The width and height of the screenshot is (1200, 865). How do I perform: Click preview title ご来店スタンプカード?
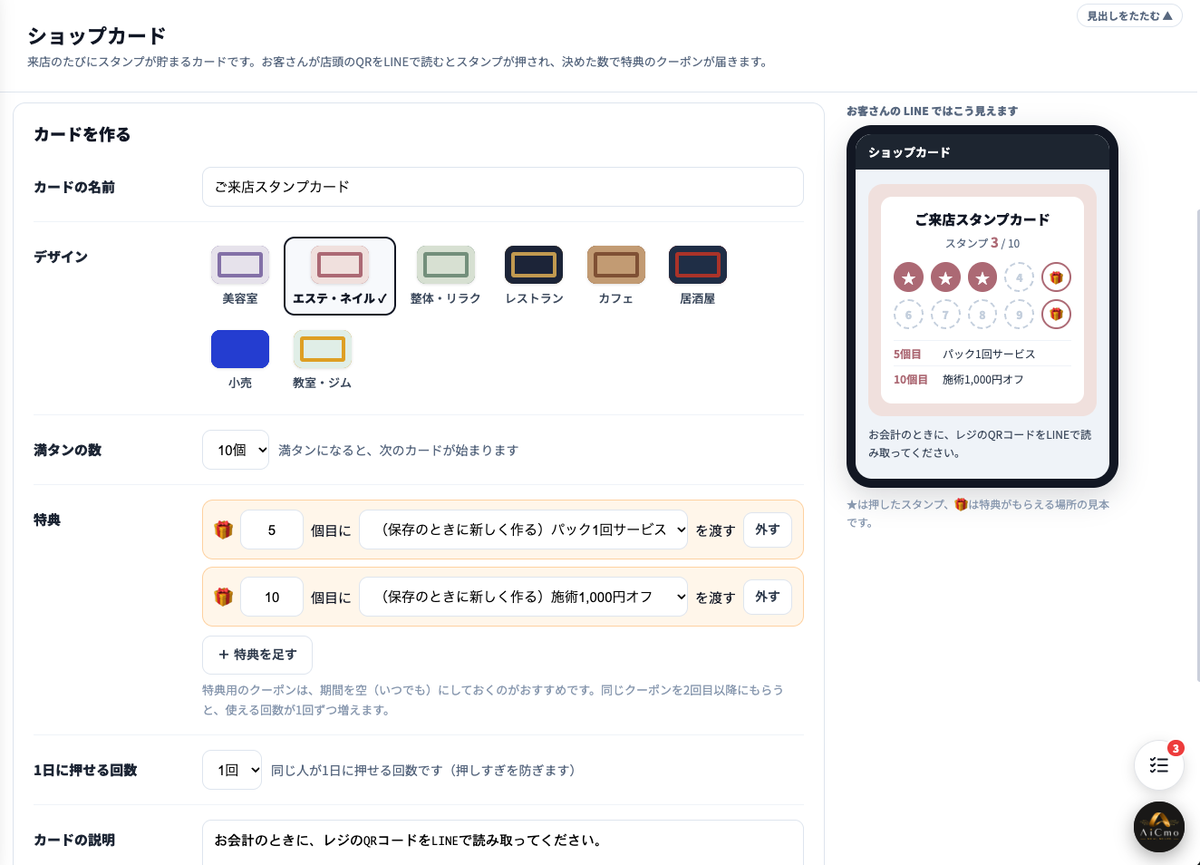click(x=982, y=219)
